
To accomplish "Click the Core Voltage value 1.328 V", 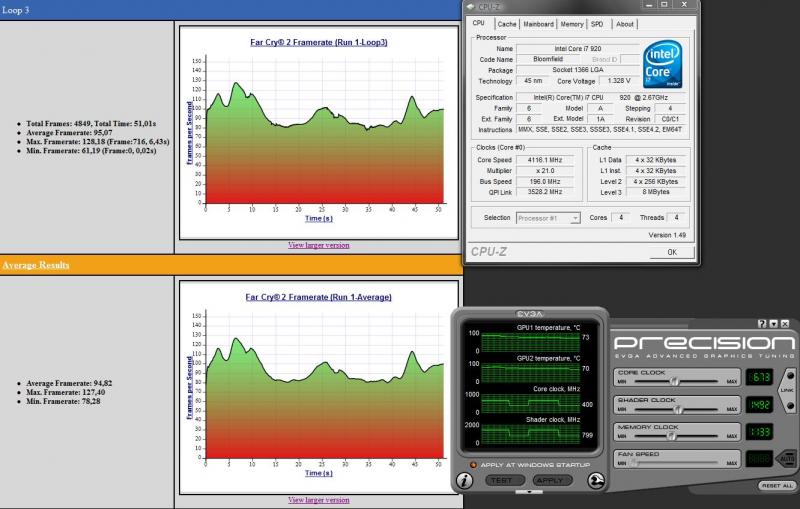I will (x=619, y=81).
